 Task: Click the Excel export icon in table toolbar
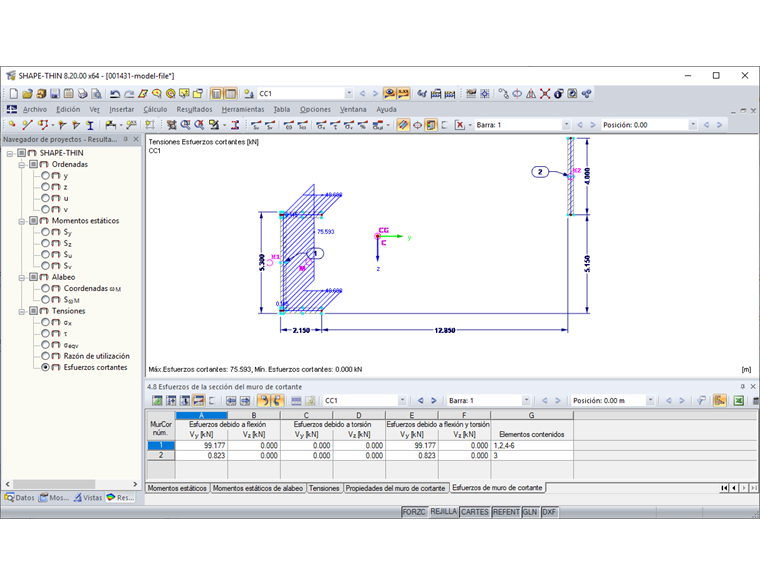[738, 401]
